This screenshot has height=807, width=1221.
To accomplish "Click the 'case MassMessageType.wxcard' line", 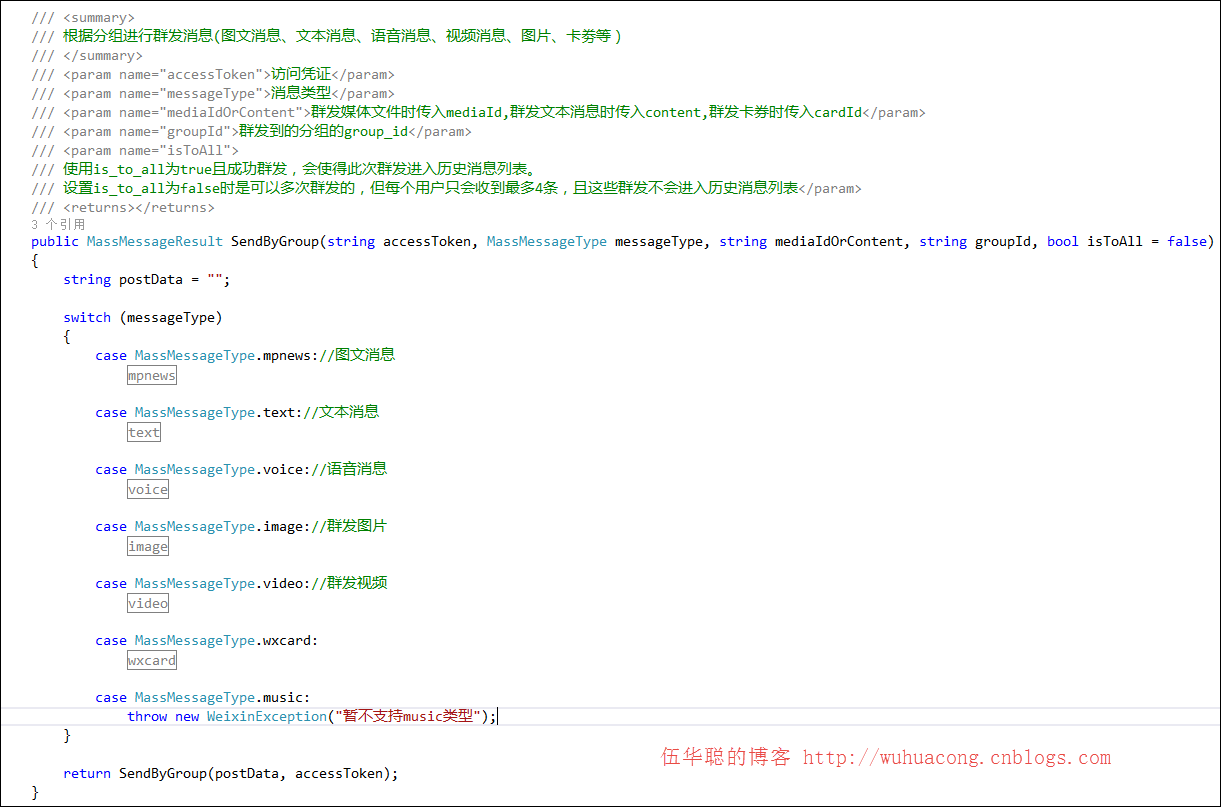I will [x=207, y=641].
